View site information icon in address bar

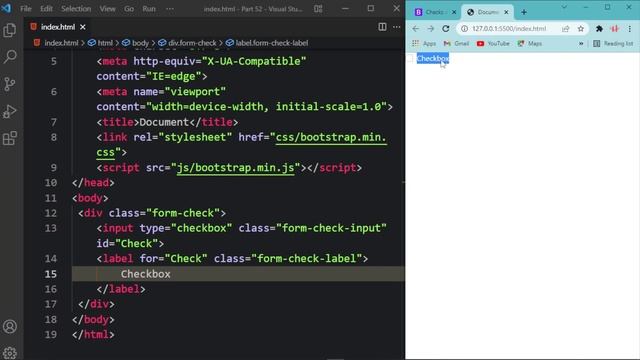point(464,29)
